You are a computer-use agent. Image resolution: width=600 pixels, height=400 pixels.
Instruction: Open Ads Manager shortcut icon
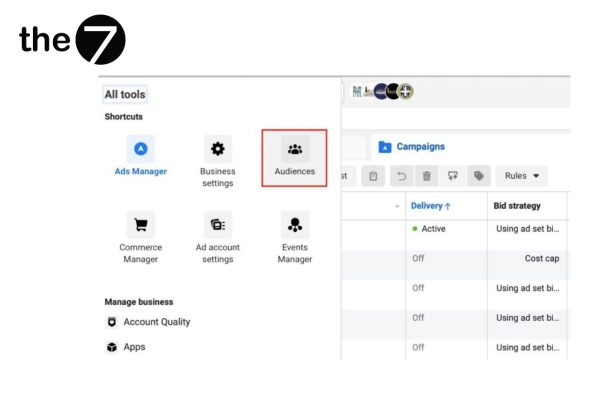tap(141, 149)
